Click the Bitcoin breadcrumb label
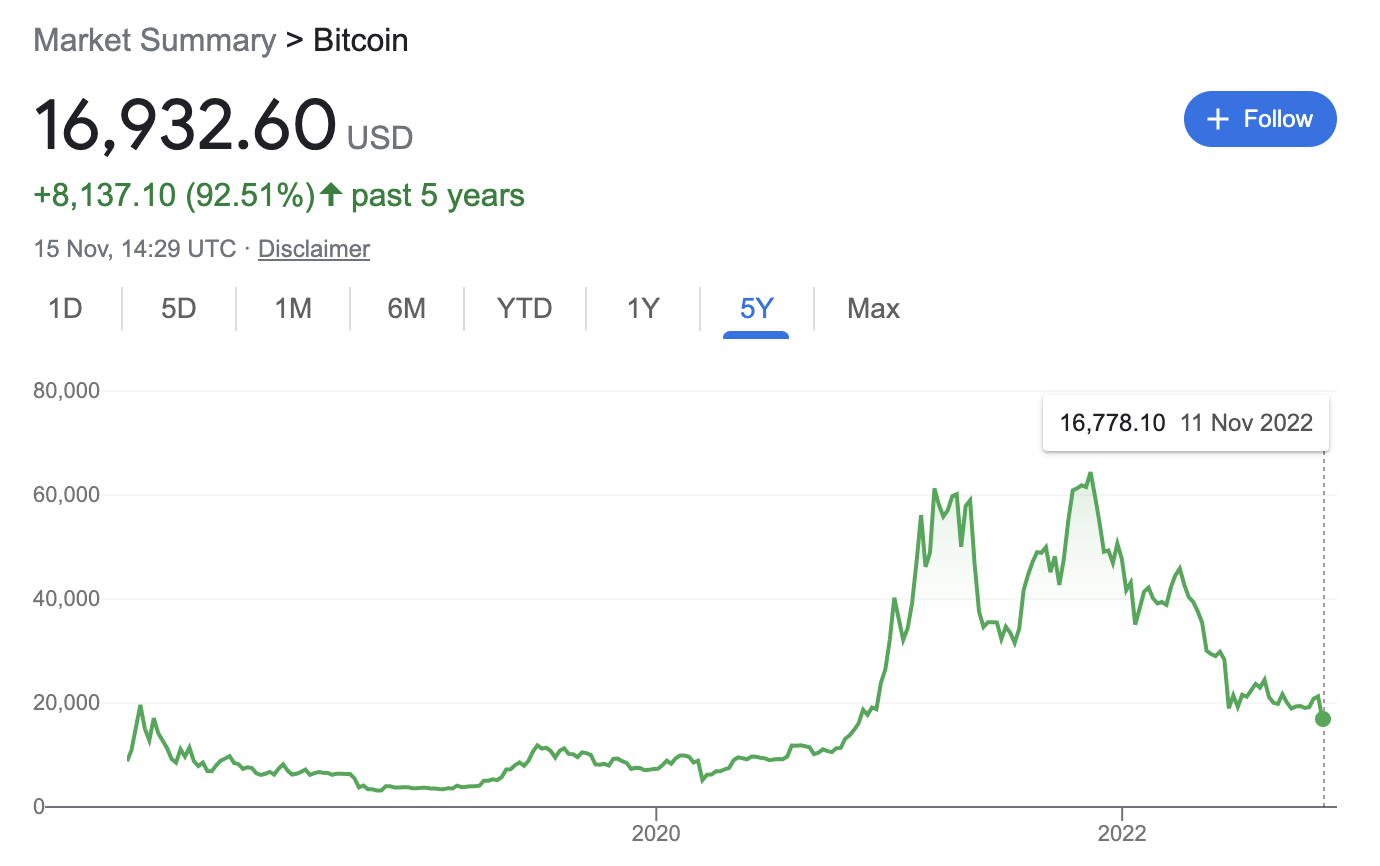The height and width of the screenshot is (866, 1380). click(360, 40)
